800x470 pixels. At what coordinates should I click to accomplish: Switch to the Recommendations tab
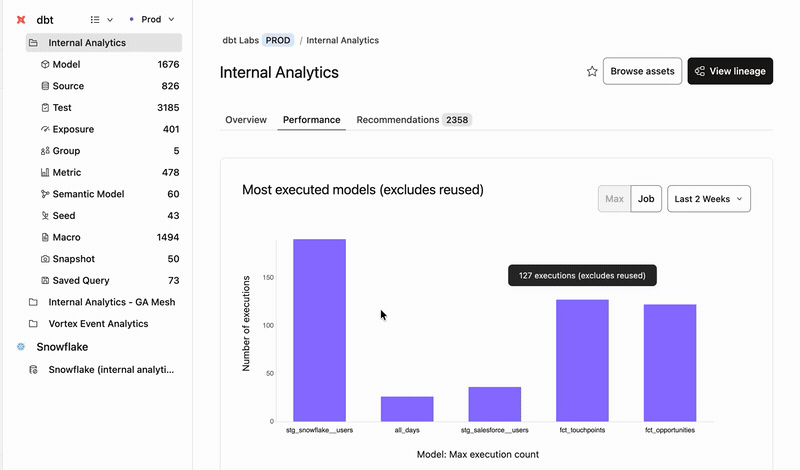pyautogui.click(x=414, y=120)
